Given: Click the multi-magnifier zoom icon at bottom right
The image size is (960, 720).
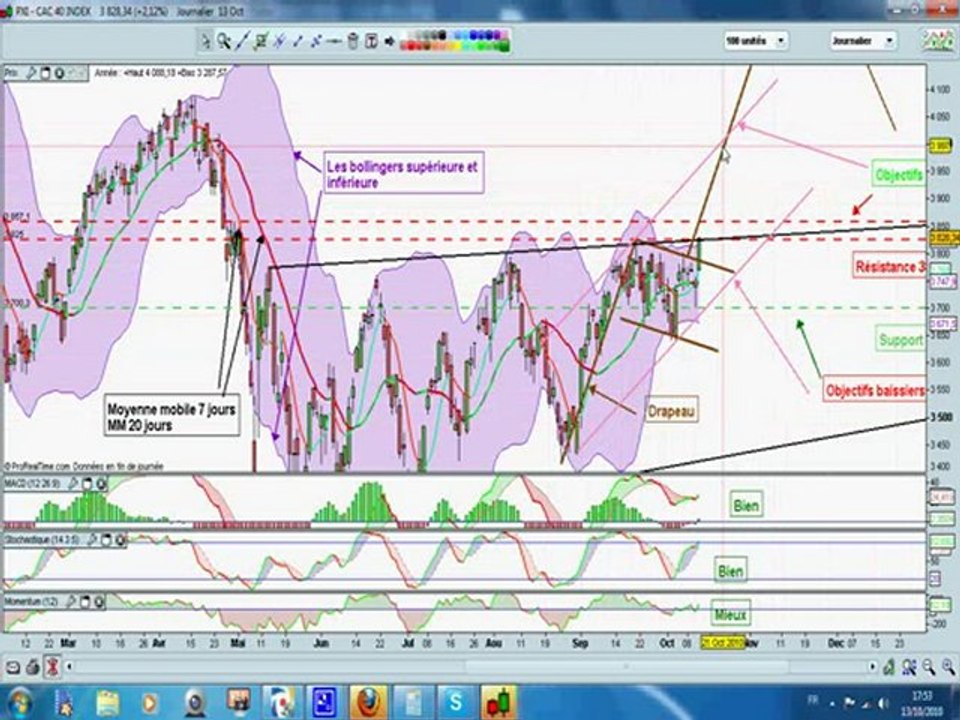Looking at the screenshot, I should coord(909,667).
